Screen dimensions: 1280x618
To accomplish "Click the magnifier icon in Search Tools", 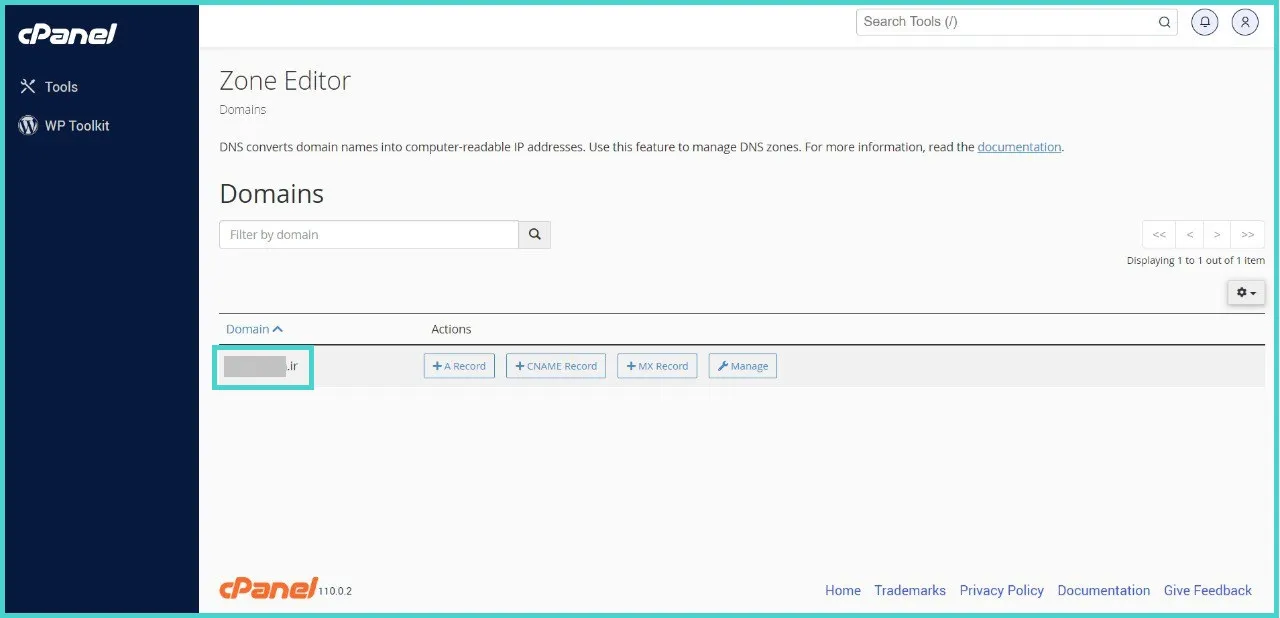I will point(1165,22).
